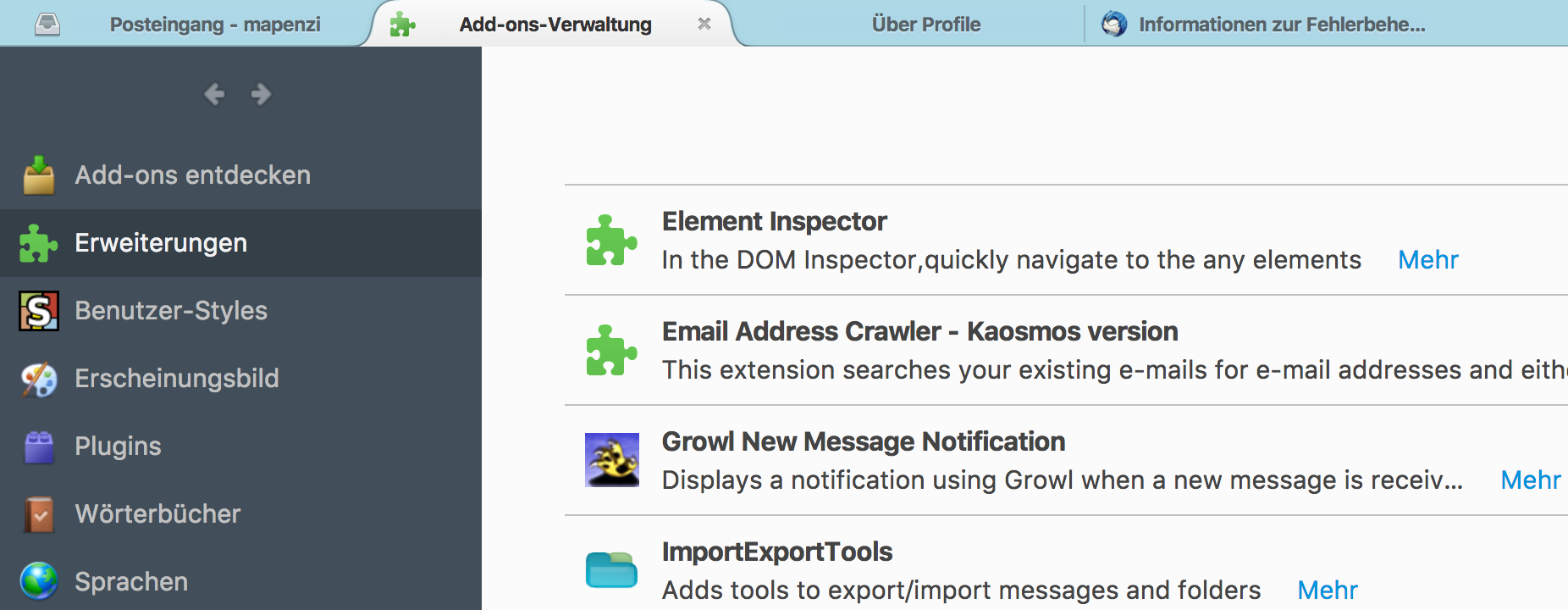Open Mehr link for Element Inspector

[x=1427, y=260]
